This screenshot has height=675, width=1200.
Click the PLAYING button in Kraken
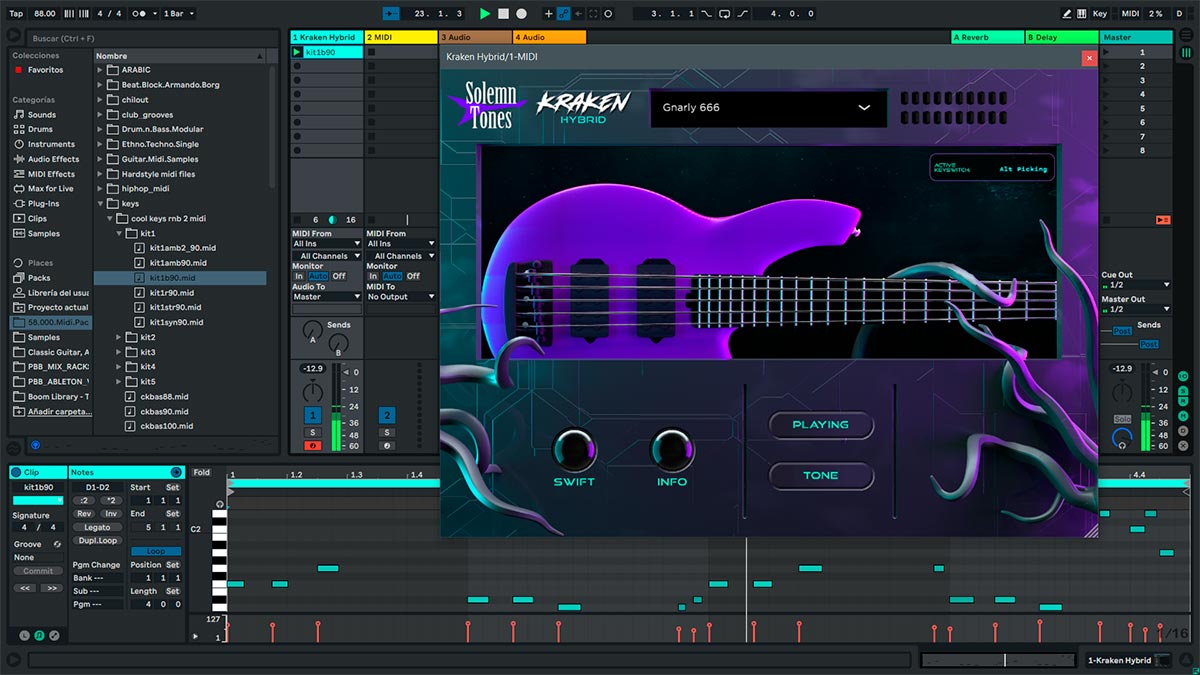[821, 425]
